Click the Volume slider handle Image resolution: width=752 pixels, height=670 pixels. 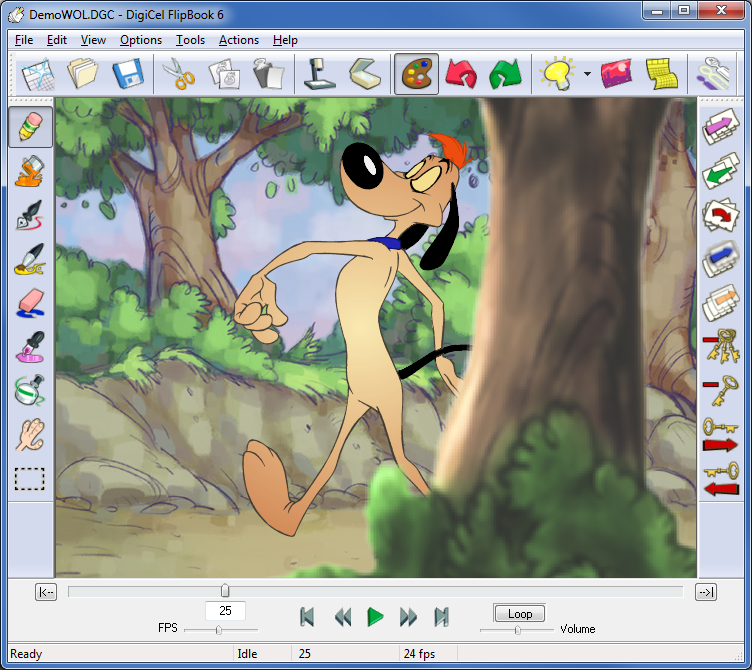(517, 630)
